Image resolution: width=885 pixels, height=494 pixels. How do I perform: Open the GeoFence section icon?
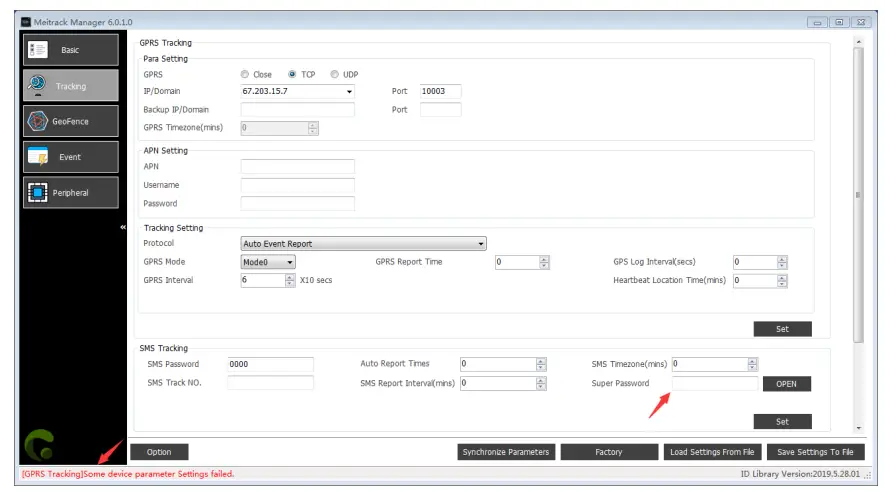[37, 121]
